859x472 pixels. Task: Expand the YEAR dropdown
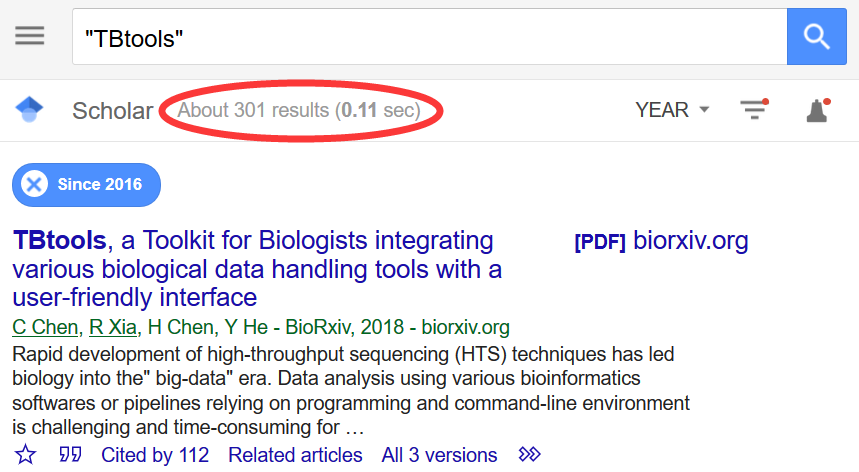point(672,110)
